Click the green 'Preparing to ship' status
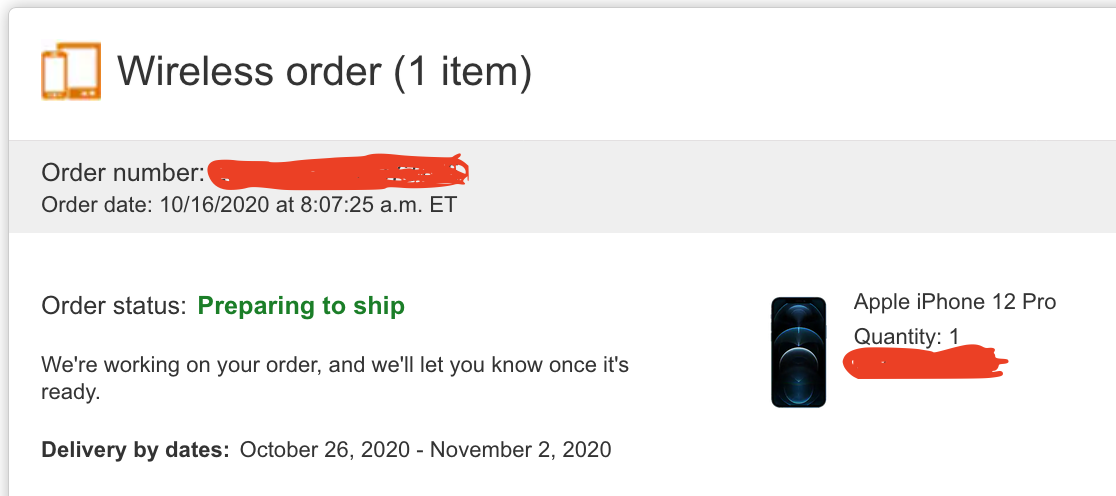Screen dimensions: 1116x496 coord(301,306)
